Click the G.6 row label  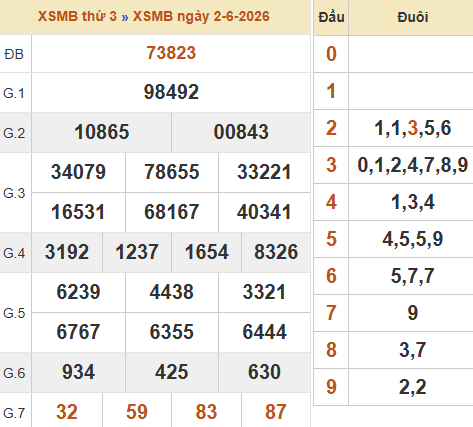(x=14, y=373)
